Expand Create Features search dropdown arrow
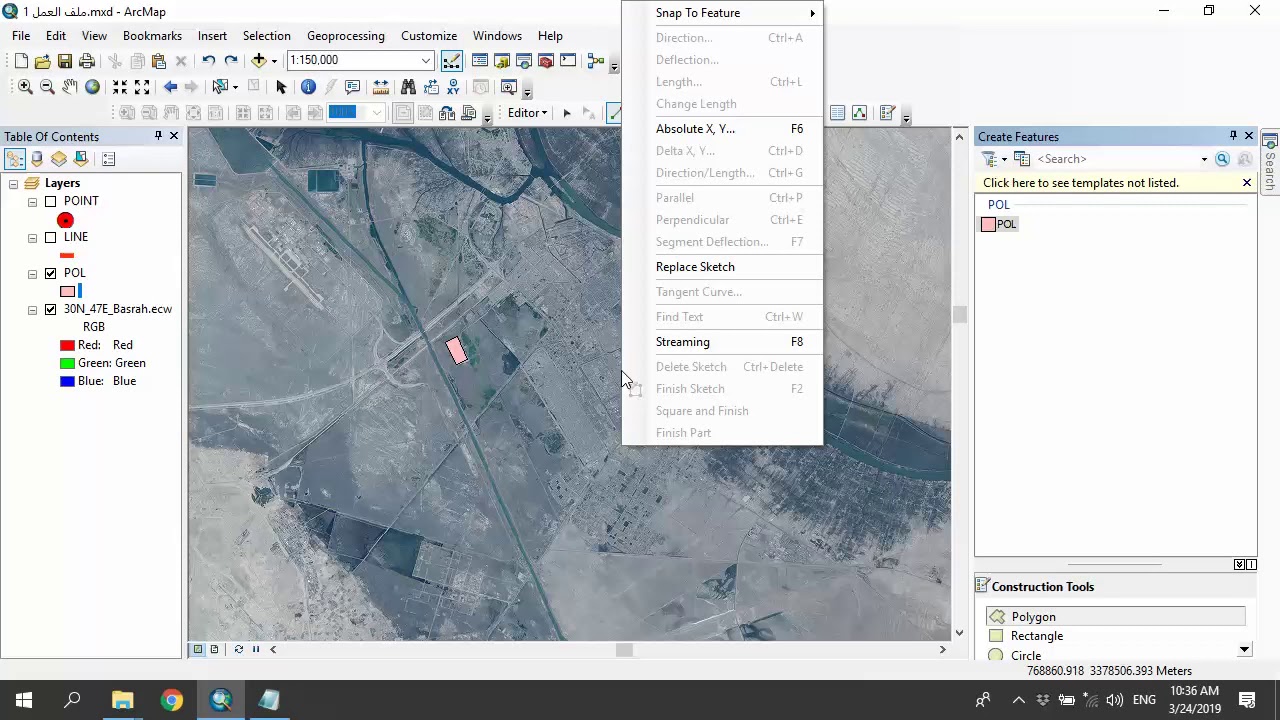 click(1204, 159)
